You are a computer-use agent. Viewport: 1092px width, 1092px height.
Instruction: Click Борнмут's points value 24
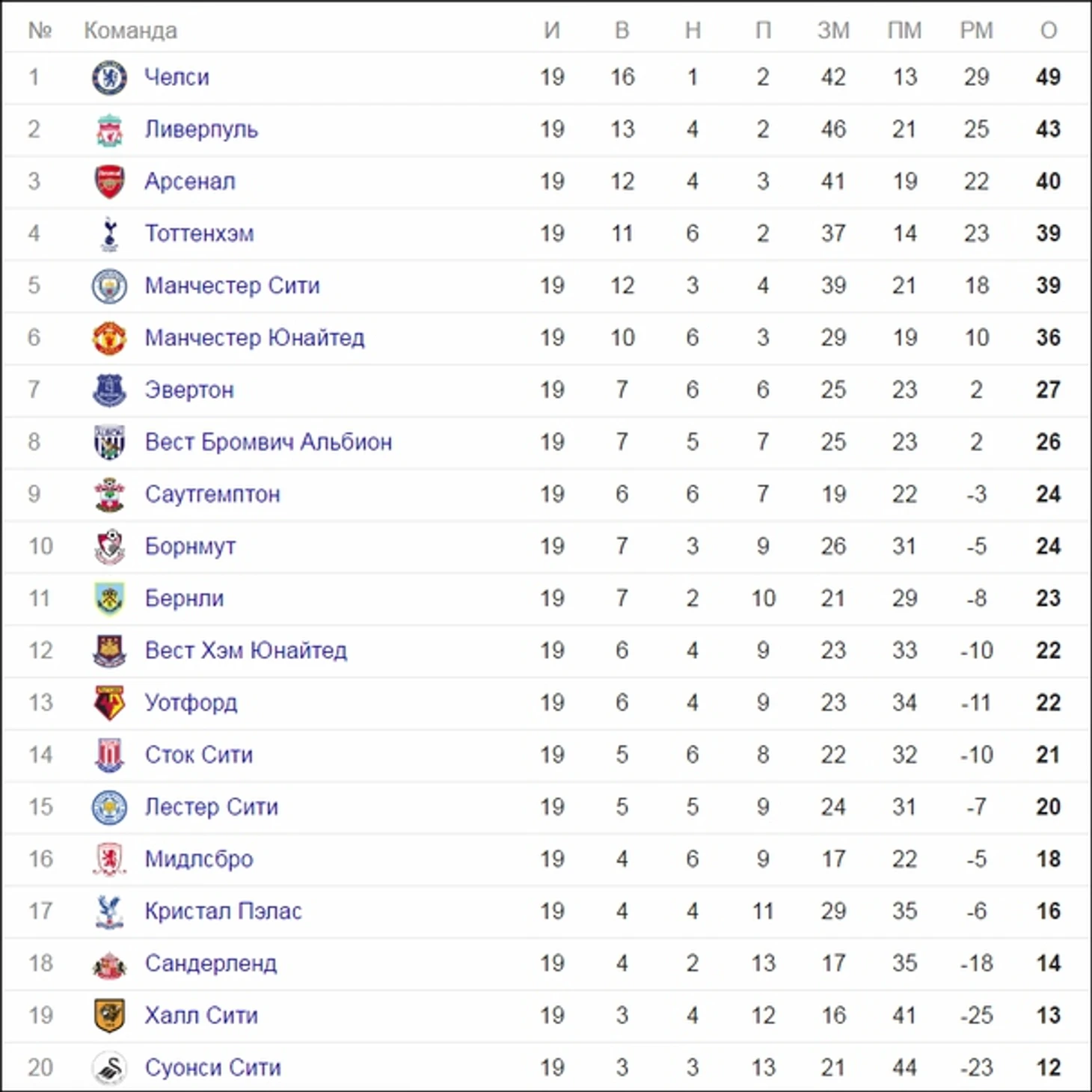(1049, 546)
